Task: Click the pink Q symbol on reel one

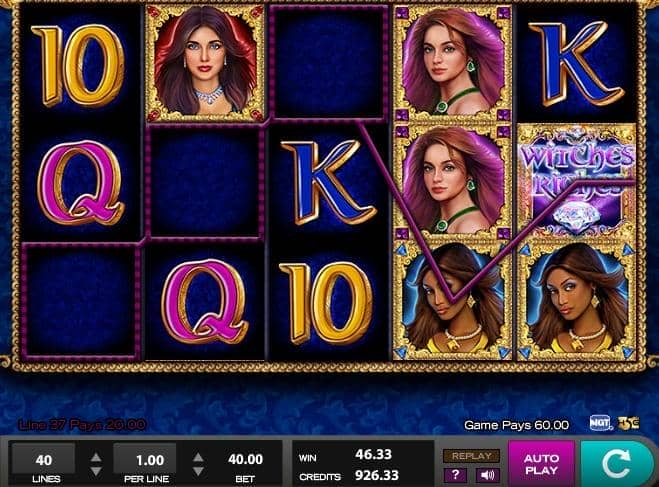Action: pos(81,182)
